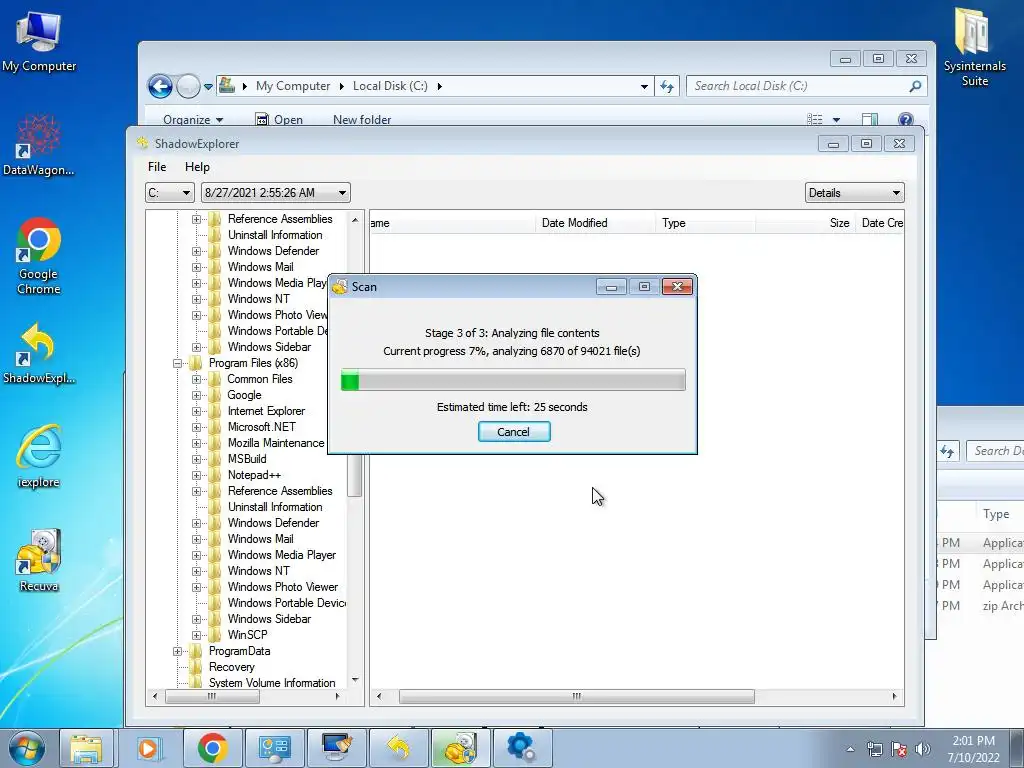This screenshot has height=768, width=1024.
Task: Sort by Type column header in ShadowExplorer
Action: [x=705, y=223]
